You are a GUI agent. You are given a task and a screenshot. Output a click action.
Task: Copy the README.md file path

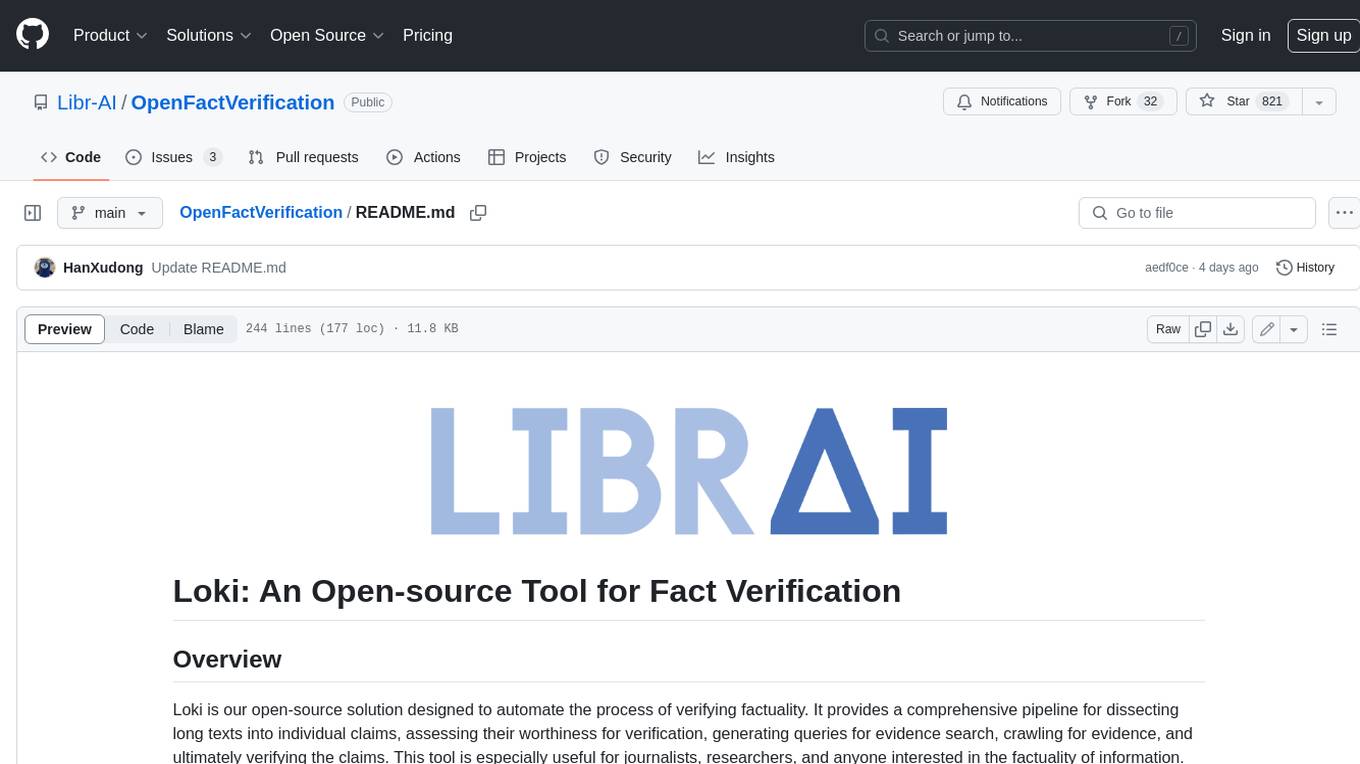click(x=478, y=212)
